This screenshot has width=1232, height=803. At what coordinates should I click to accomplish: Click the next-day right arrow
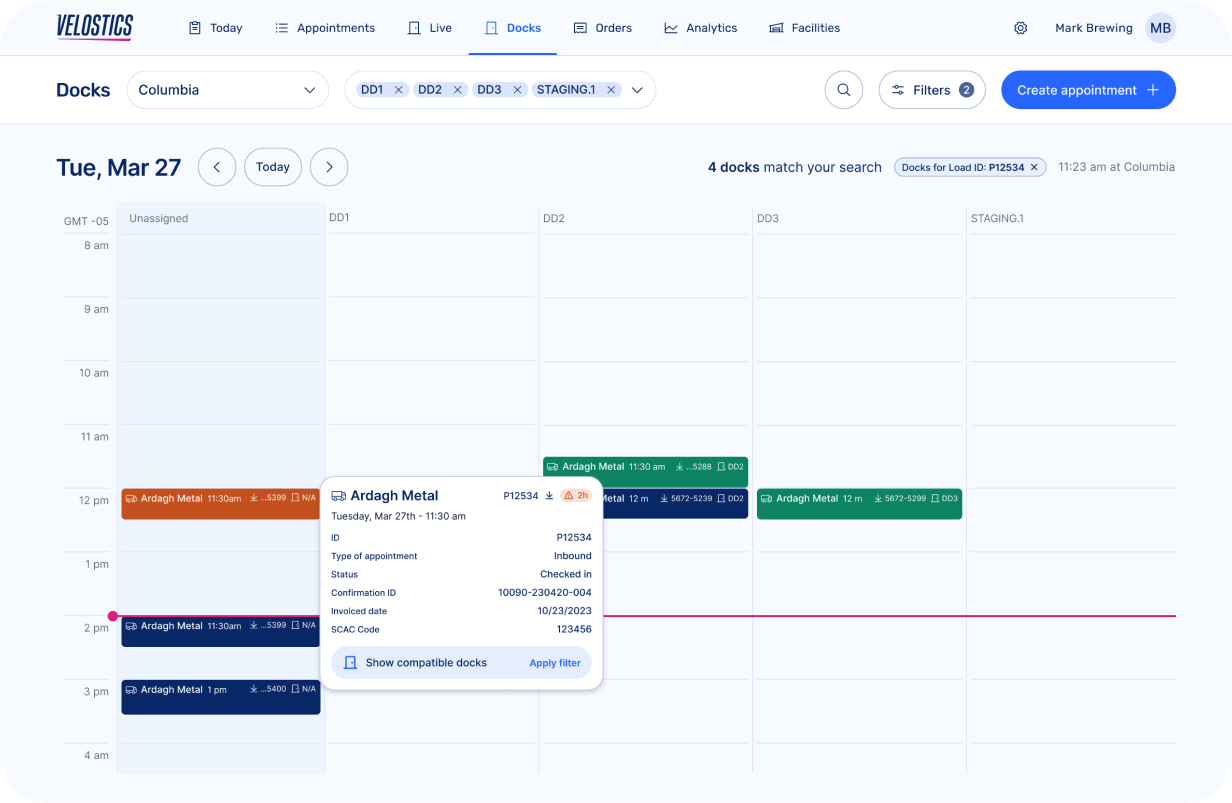(x=329, y=167)
